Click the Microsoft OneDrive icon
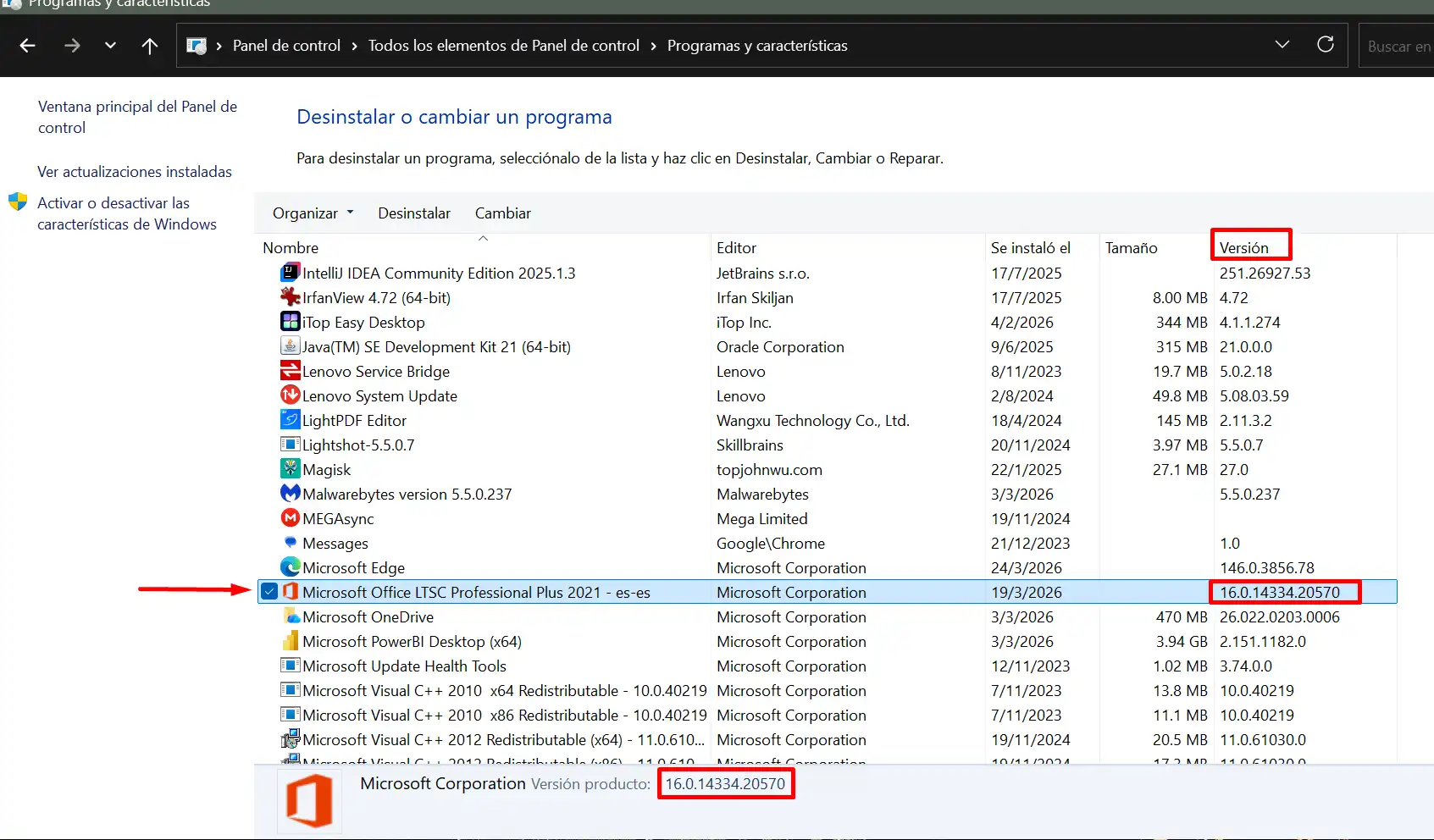The height and width of the screenshot is (840, 1434). tap(291, 616)
